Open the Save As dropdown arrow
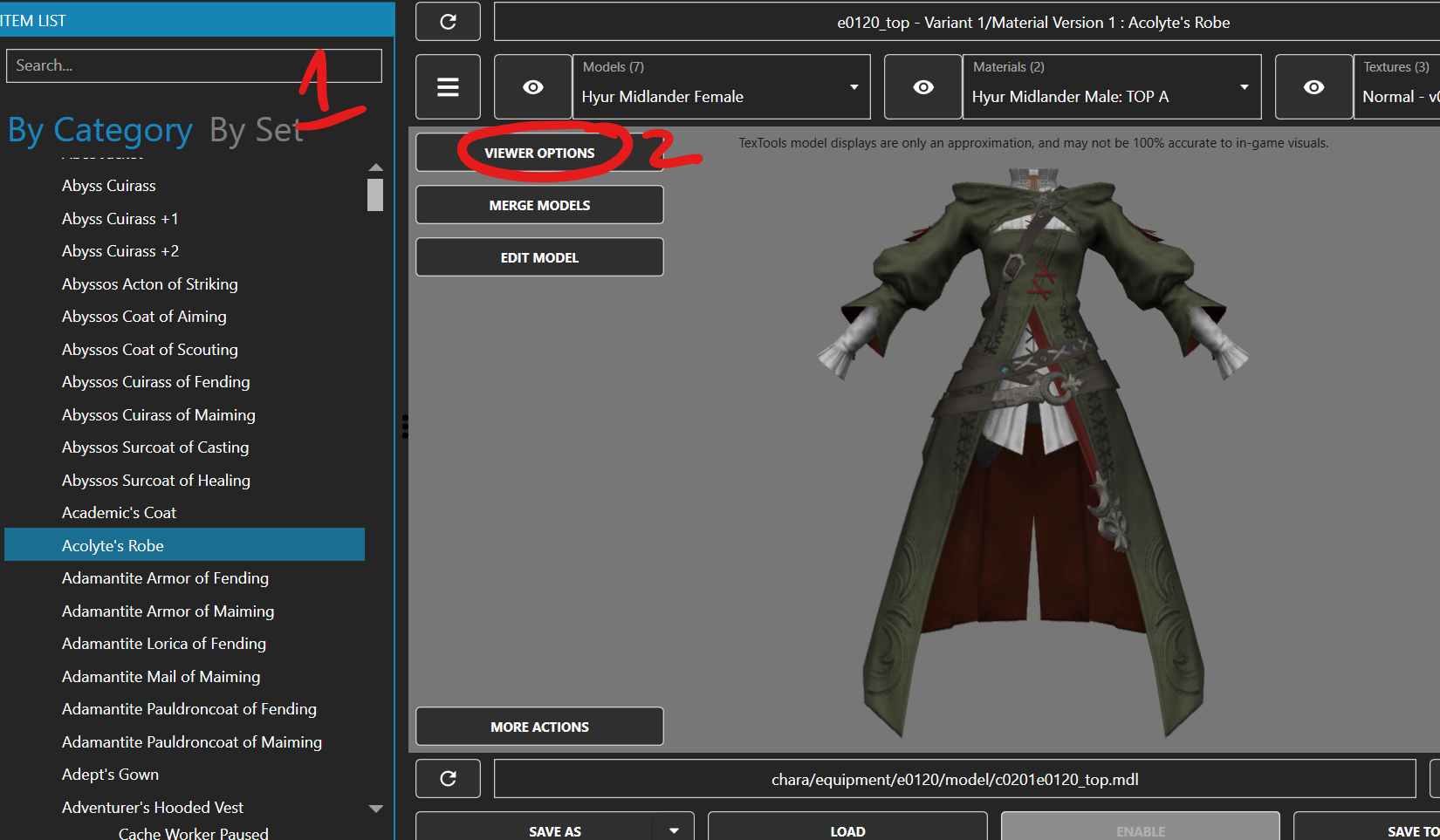This screenshot has height=840, width=1440. point(674,830)
